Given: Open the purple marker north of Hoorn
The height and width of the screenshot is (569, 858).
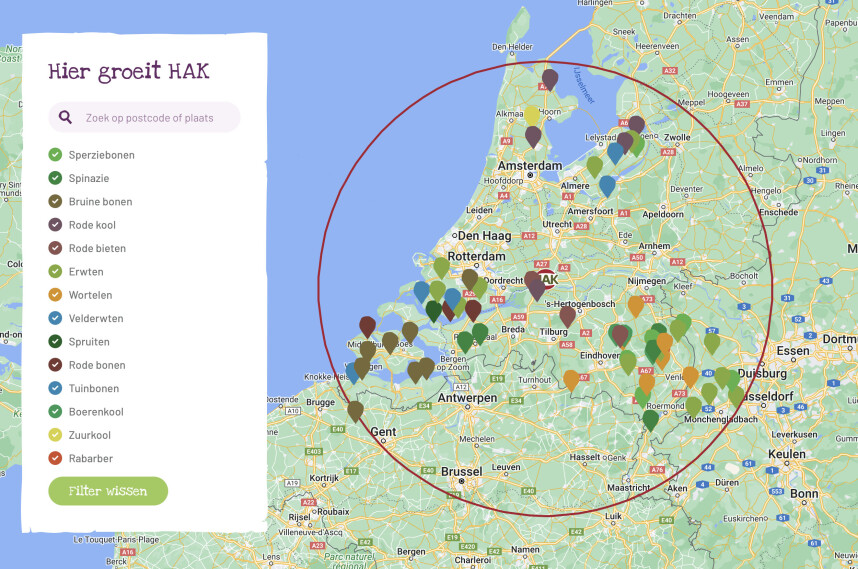Looking at the screenshot, I should click(550, 79).
